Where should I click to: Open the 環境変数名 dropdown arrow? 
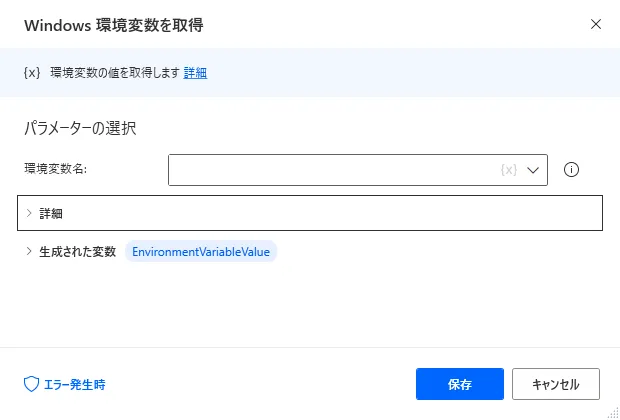click(x=534, y=170)
